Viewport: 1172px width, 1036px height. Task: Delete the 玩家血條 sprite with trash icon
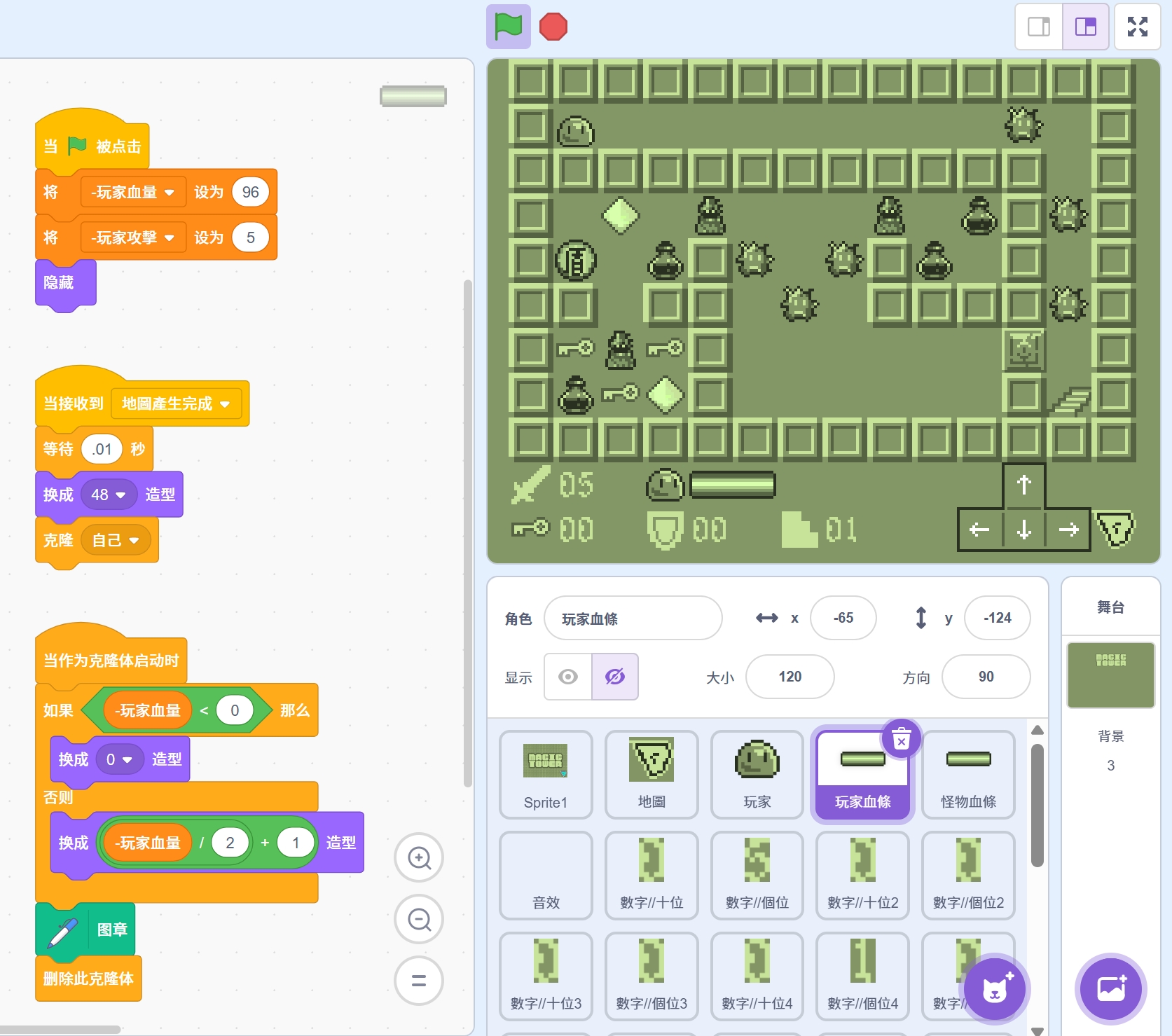click(x=902, y=739)
